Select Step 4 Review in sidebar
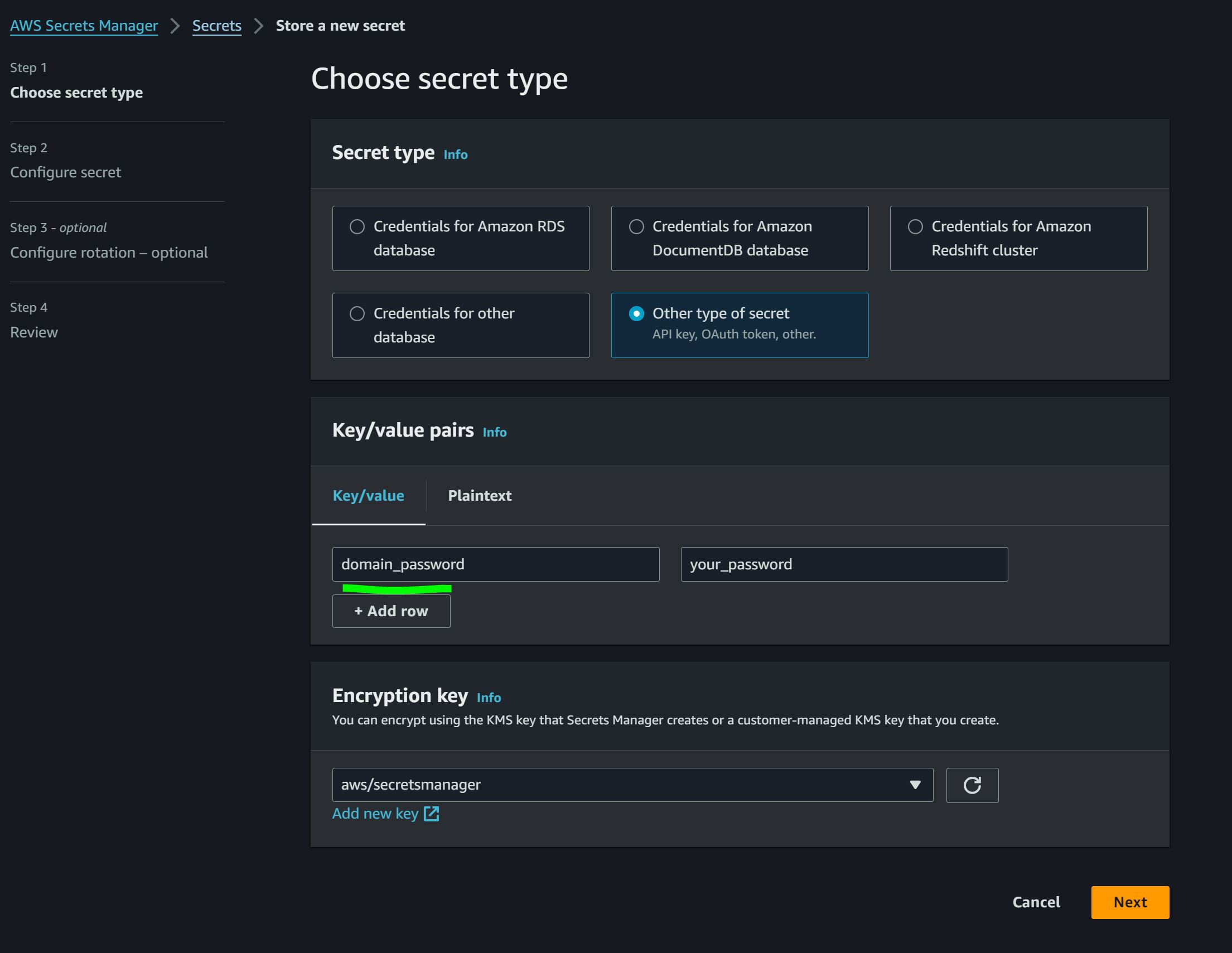Viewport: 1232px width, 953px height. click(x=34, y=332)
